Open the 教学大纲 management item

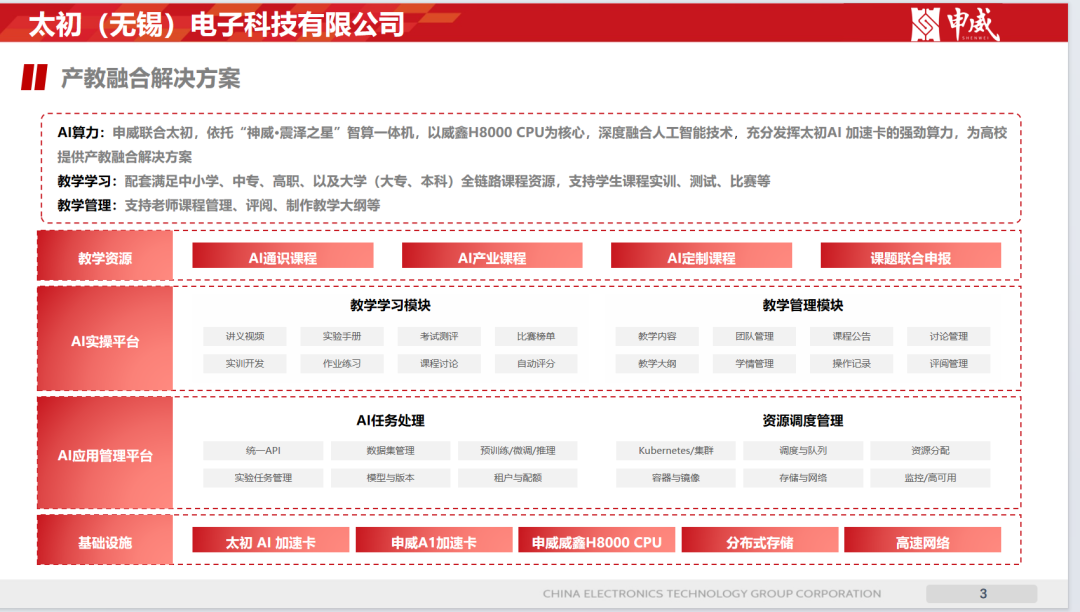click(657, 363)
